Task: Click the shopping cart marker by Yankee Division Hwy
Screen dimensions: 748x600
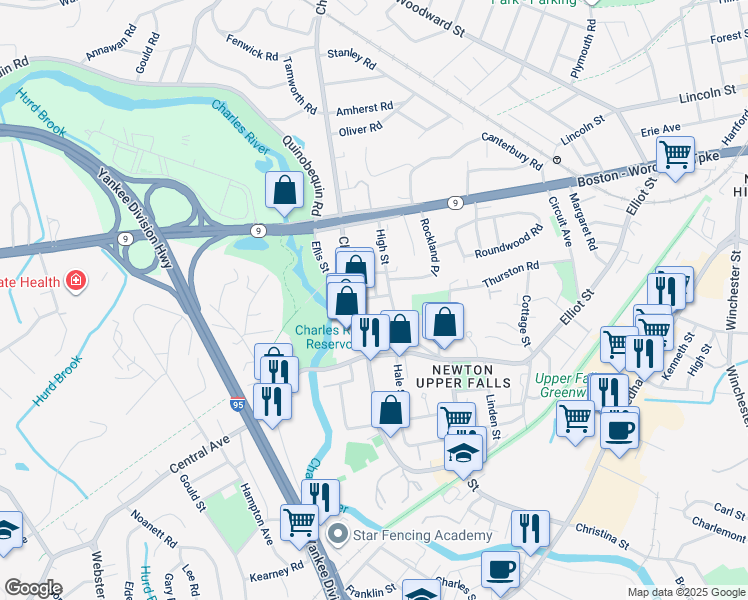Action: (x=299, y=524)
